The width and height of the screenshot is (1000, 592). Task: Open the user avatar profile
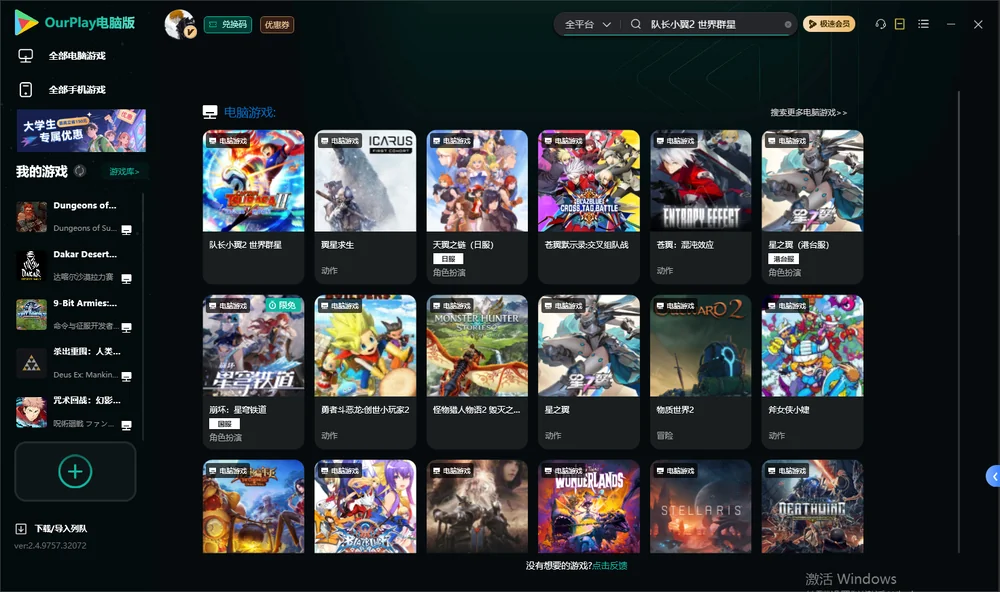(x=180, y=24)
